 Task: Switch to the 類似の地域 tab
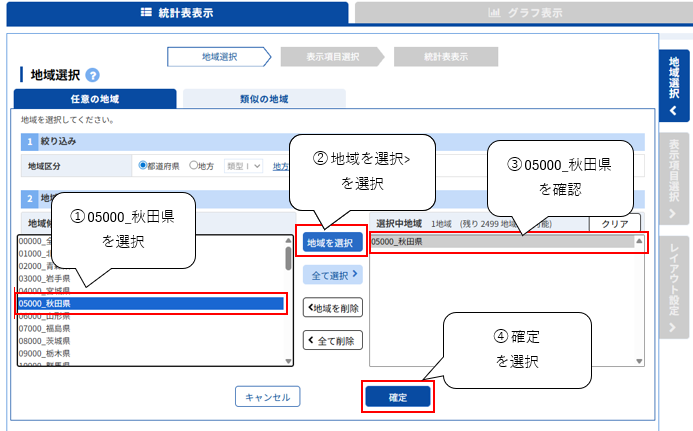(x=264, y=99)
